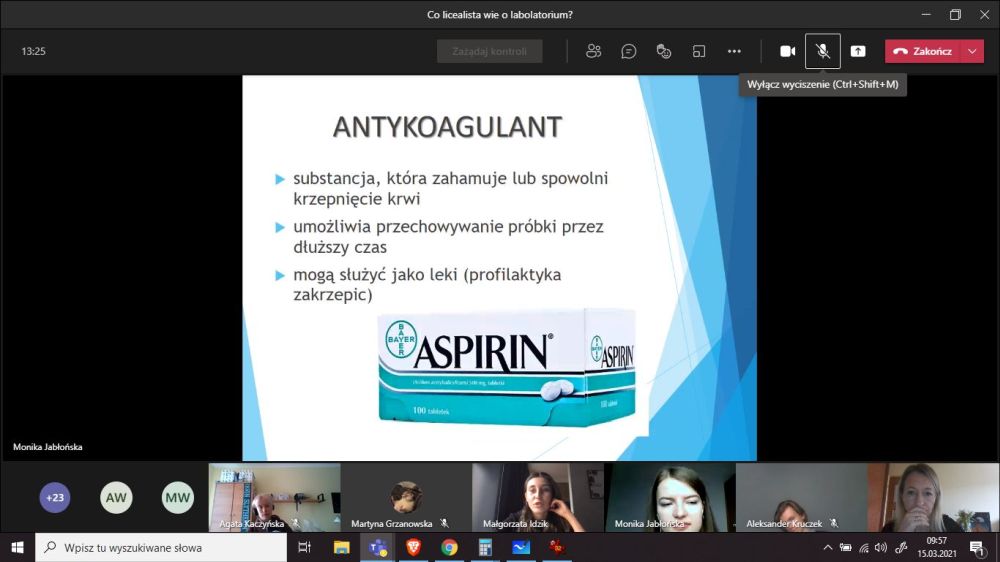Open Task View in the taskbar
1000x562 pixels.
pos(305,547)
